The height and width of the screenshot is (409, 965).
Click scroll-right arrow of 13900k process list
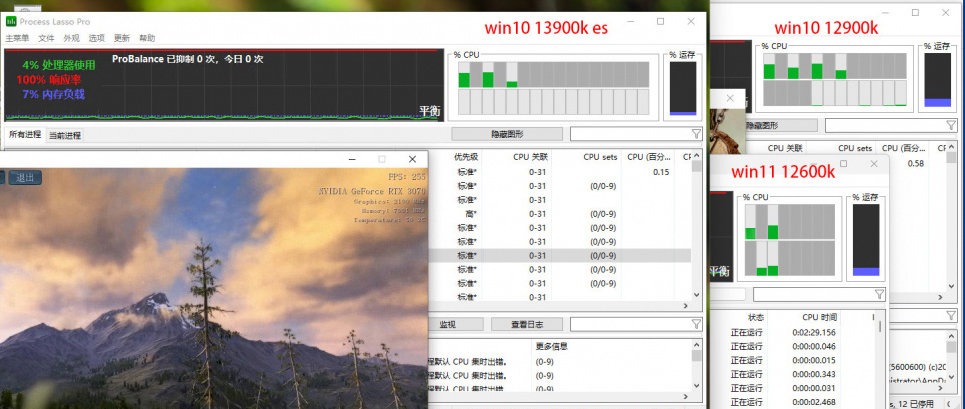point(685,306)
